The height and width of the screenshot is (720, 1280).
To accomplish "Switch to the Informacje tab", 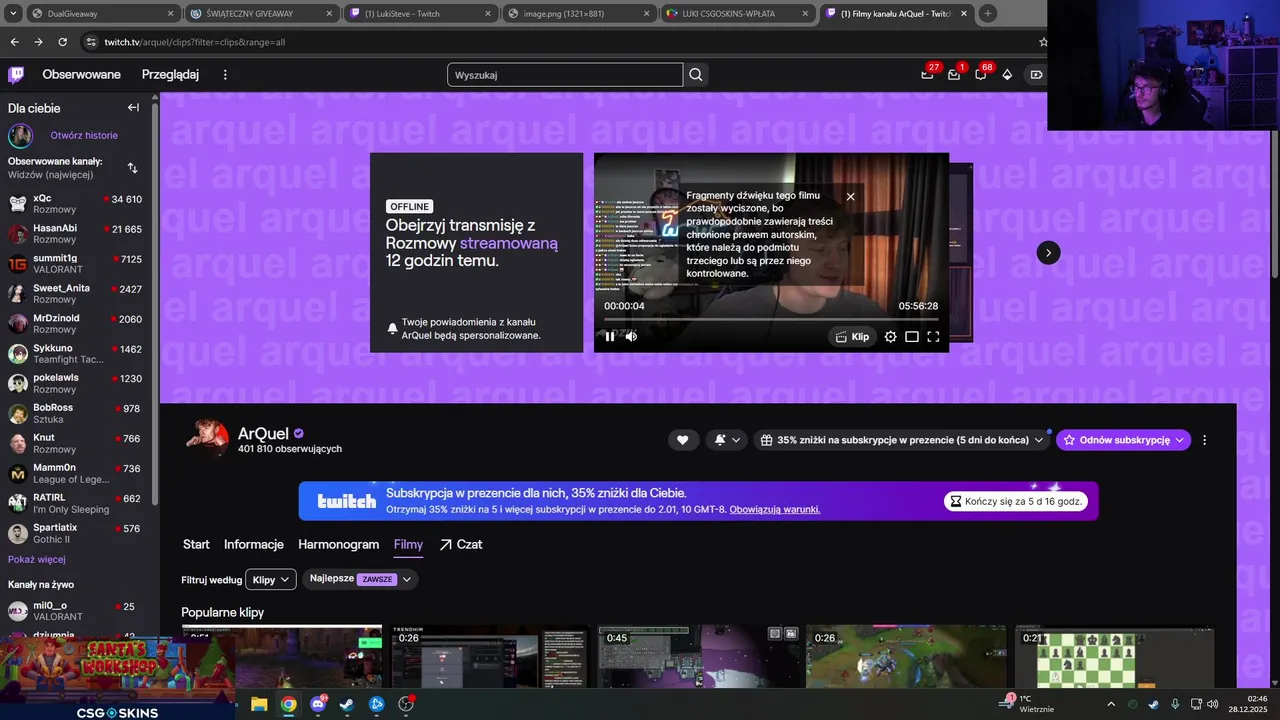I will coord(254,545).
